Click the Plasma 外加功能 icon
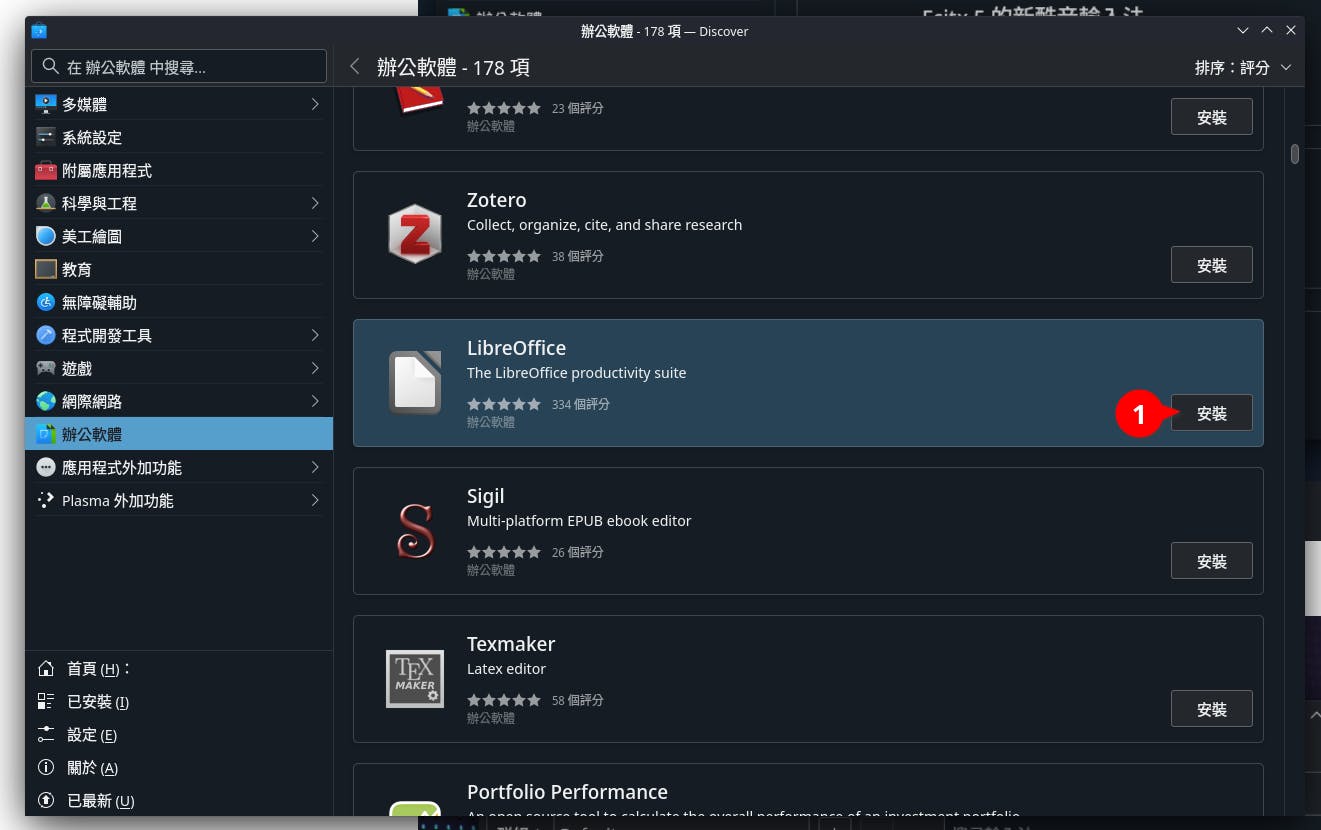Screen dimensions: 1321x830 46,500
